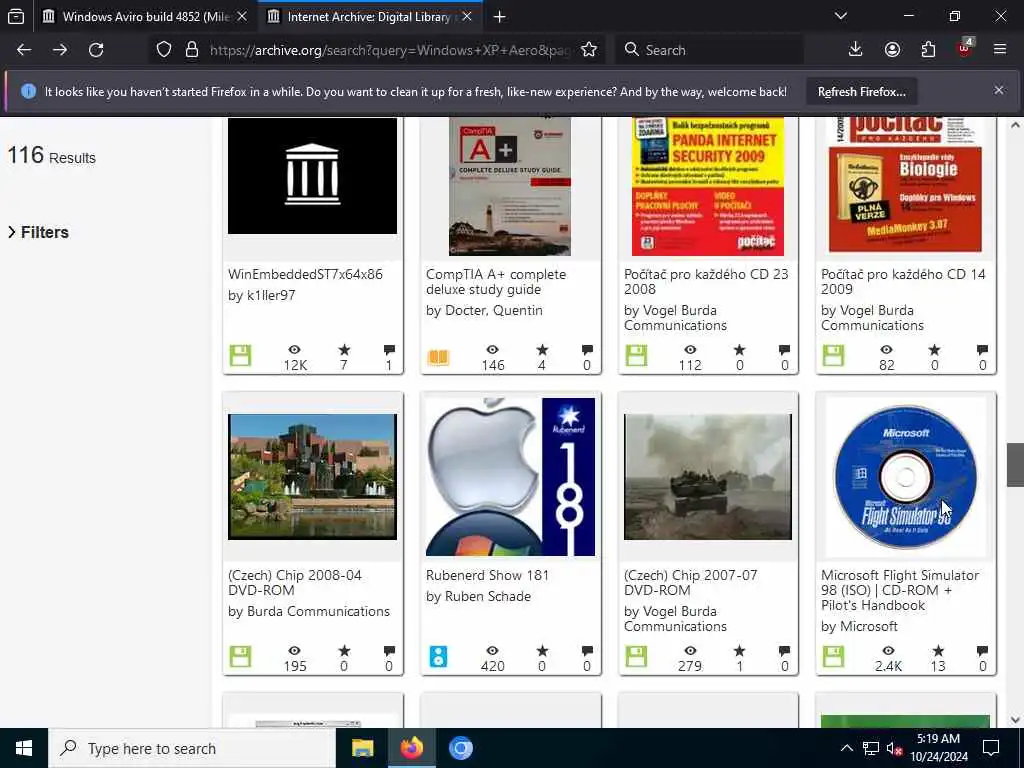Click the Rubenerd Show 181 cover art

pos(510,477)
